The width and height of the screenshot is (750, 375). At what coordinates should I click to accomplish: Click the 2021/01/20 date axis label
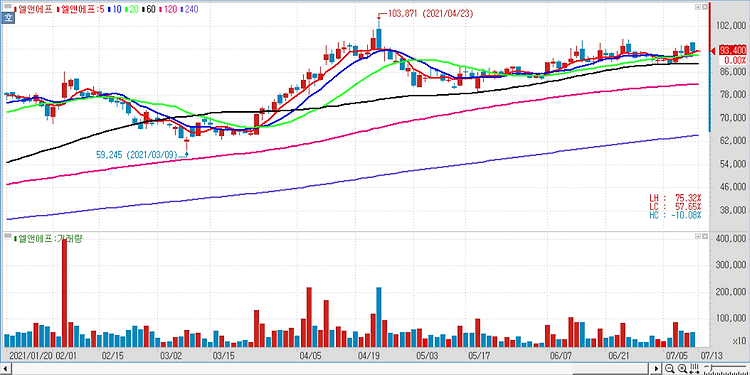[30, 356]
